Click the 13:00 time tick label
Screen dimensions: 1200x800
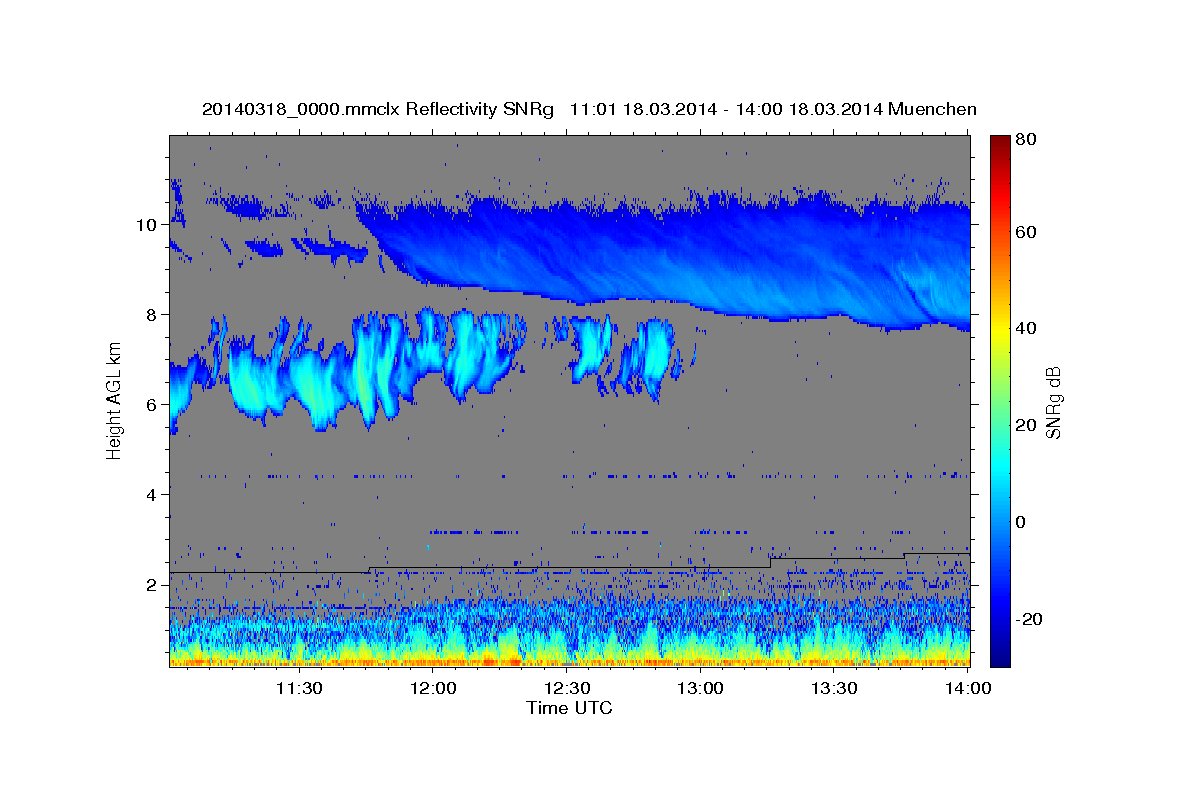click(701, 689)
